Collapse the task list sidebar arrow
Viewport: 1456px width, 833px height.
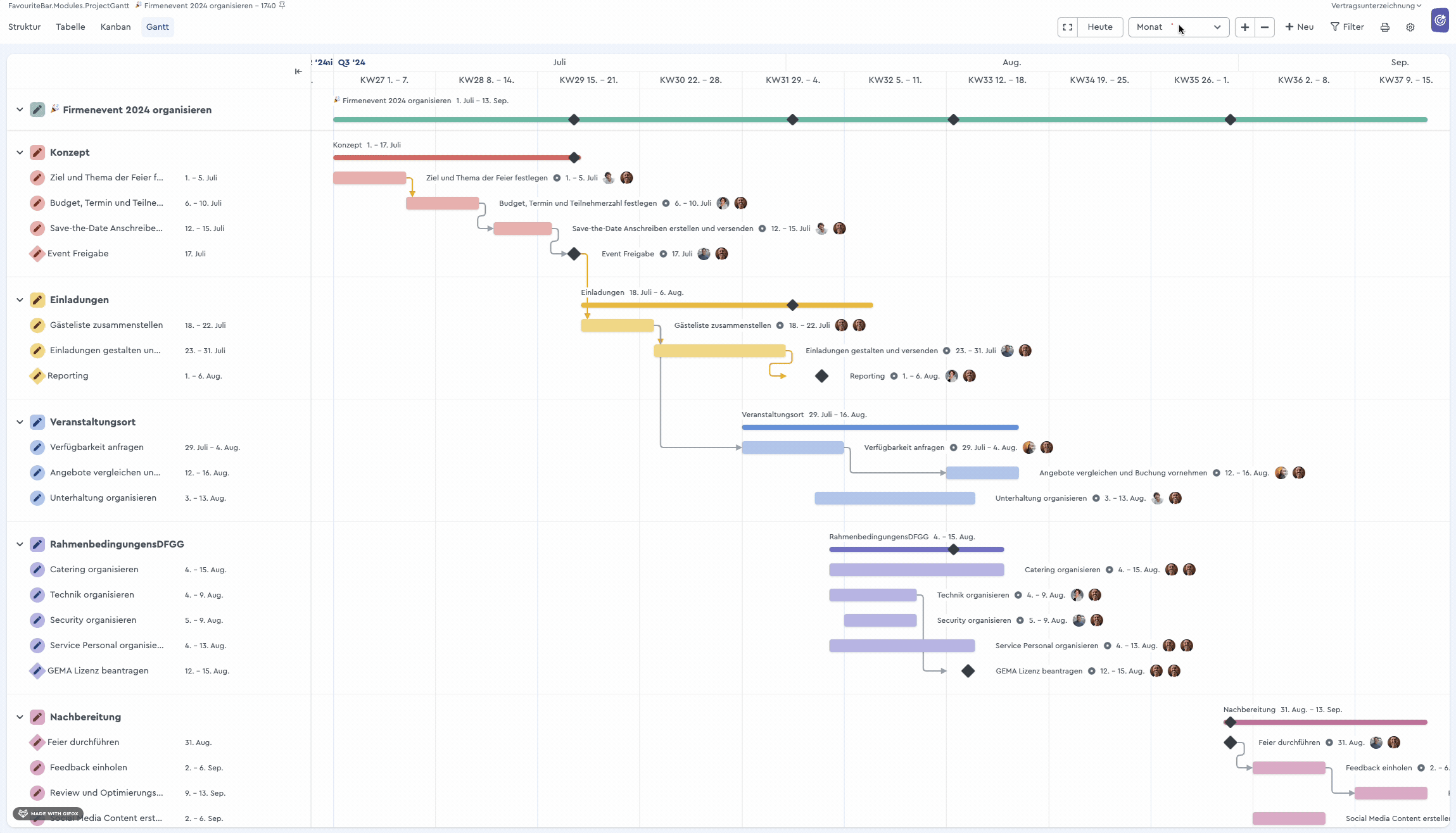coord(298,72)
